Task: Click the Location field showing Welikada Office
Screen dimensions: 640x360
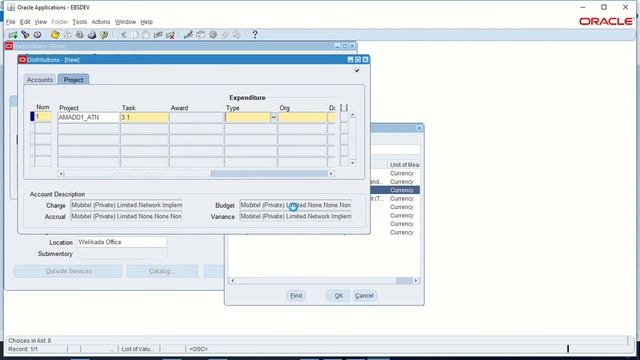Action: 122,242
